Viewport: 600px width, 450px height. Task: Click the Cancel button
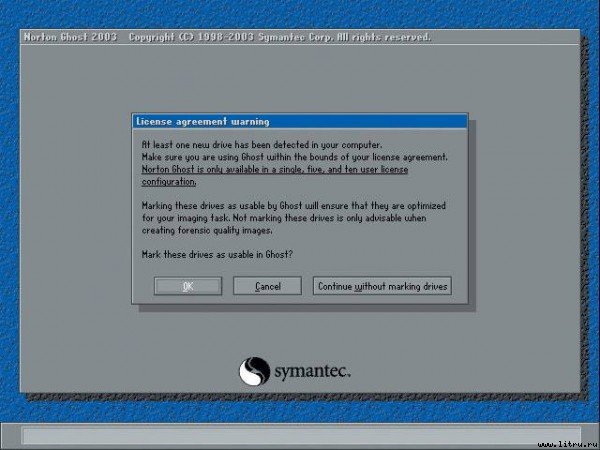click(x=267, y=286)
